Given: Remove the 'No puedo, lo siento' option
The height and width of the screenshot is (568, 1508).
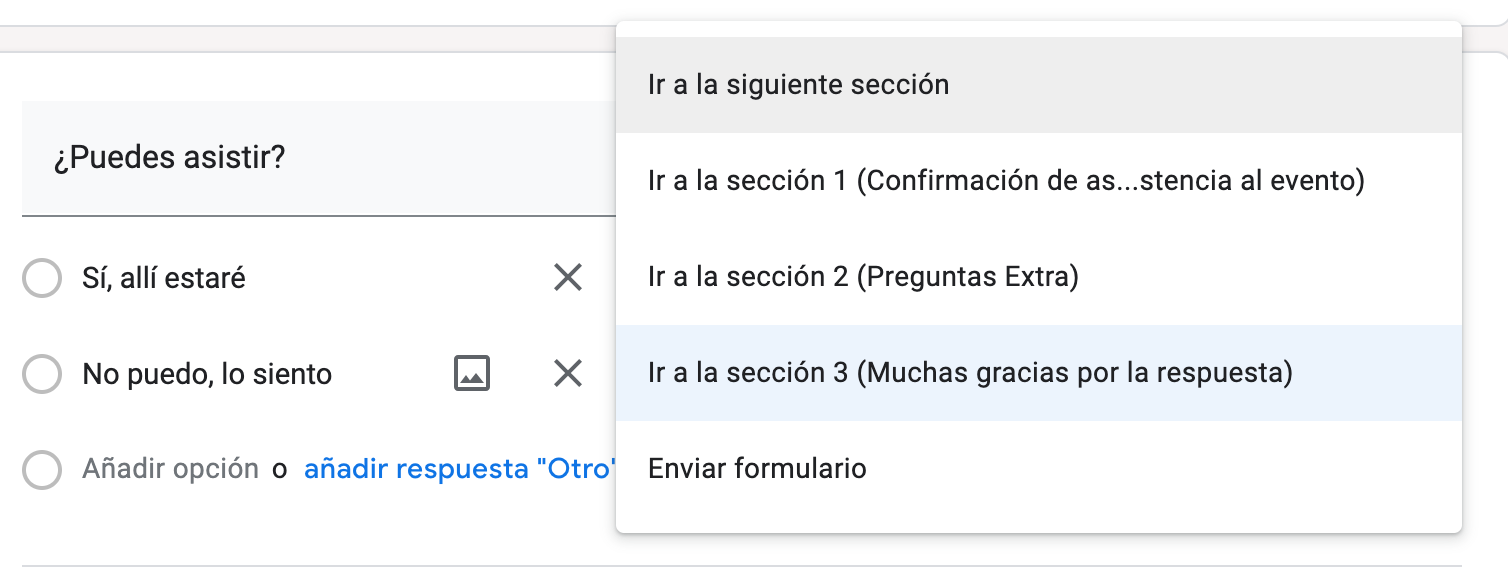Looking at the screenshot, I should click(568, 374).
